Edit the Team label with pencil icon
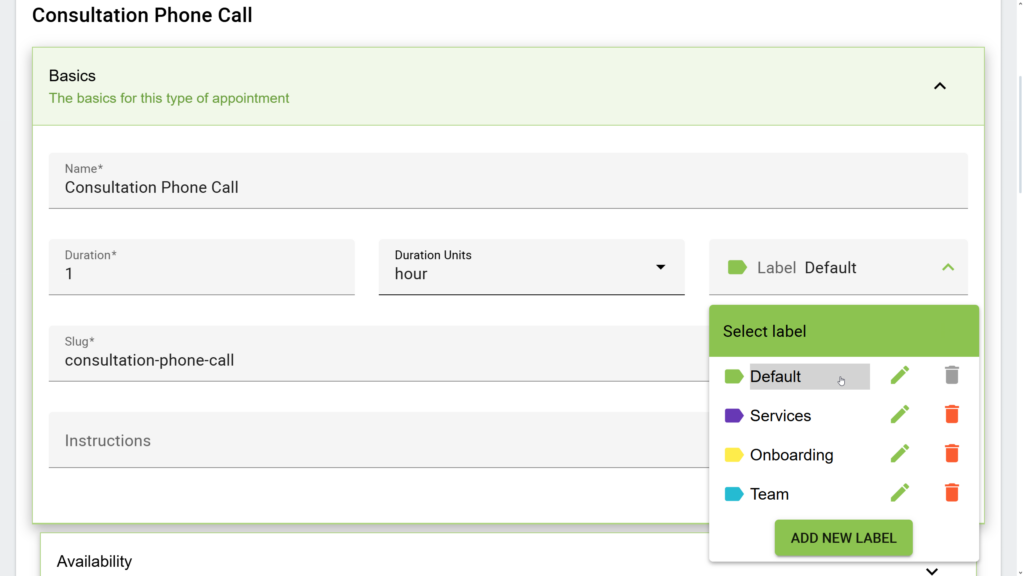Screen dimensions: 1024x576 pos(899,492)
